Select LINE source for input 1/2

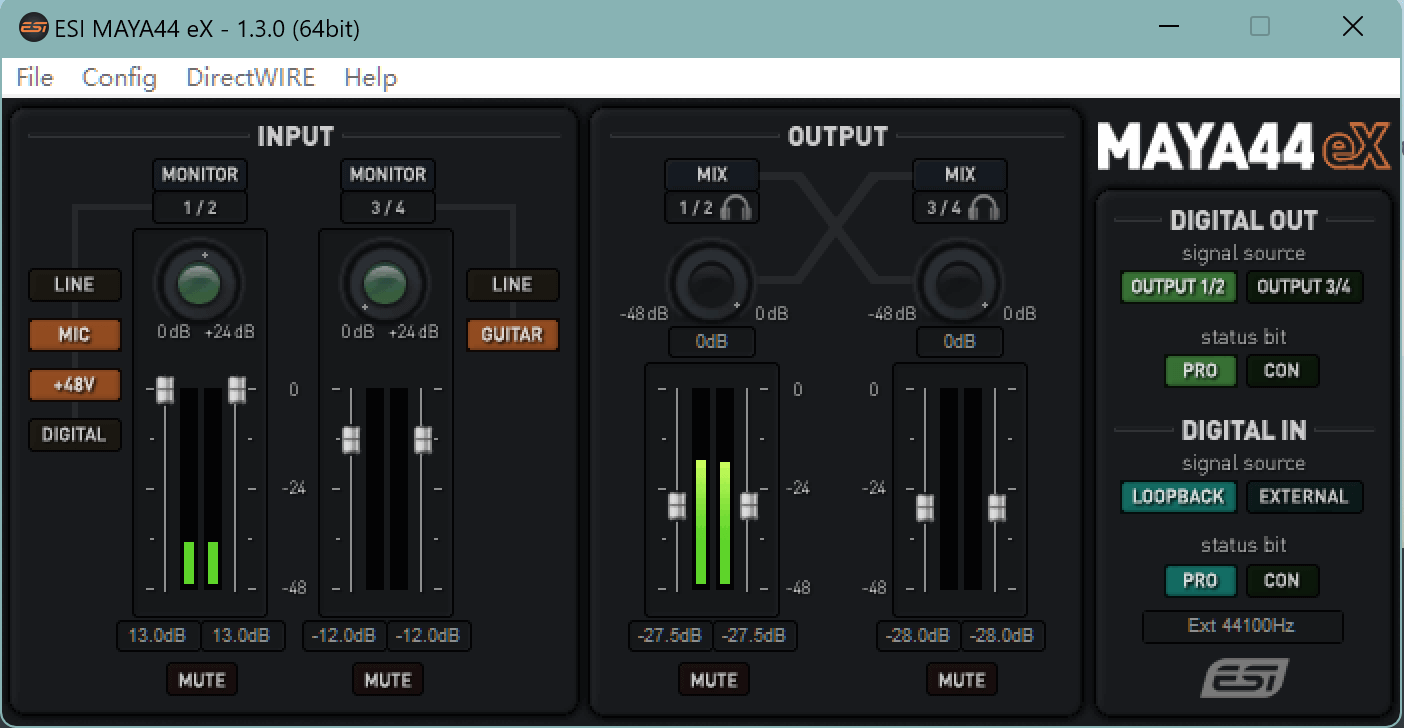[74, 285]
